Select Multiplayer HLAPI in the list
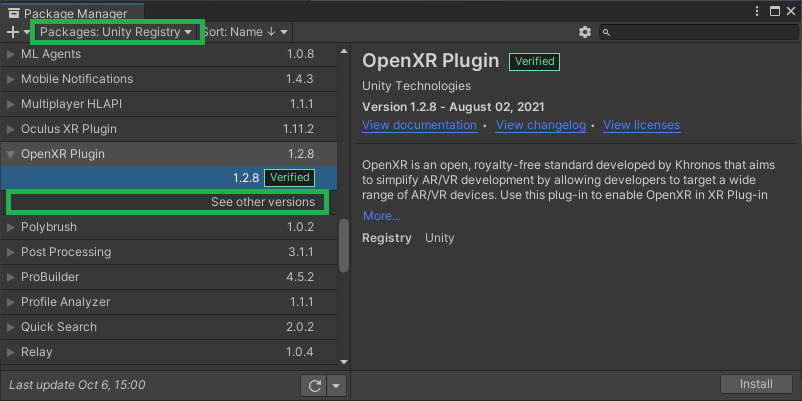 [169, 104]
